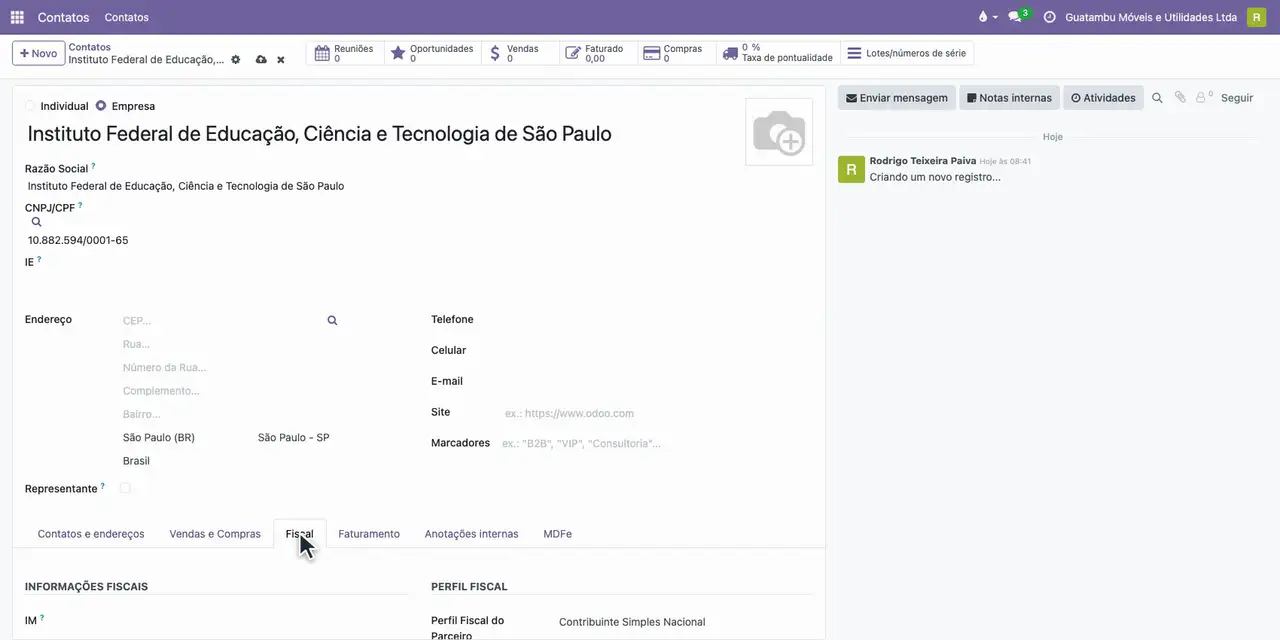The height and width of the screenshot is (640, 1280).
Task: Open Perfil Fiscal do Parceiro dropdown
Action: pos(685,622)
